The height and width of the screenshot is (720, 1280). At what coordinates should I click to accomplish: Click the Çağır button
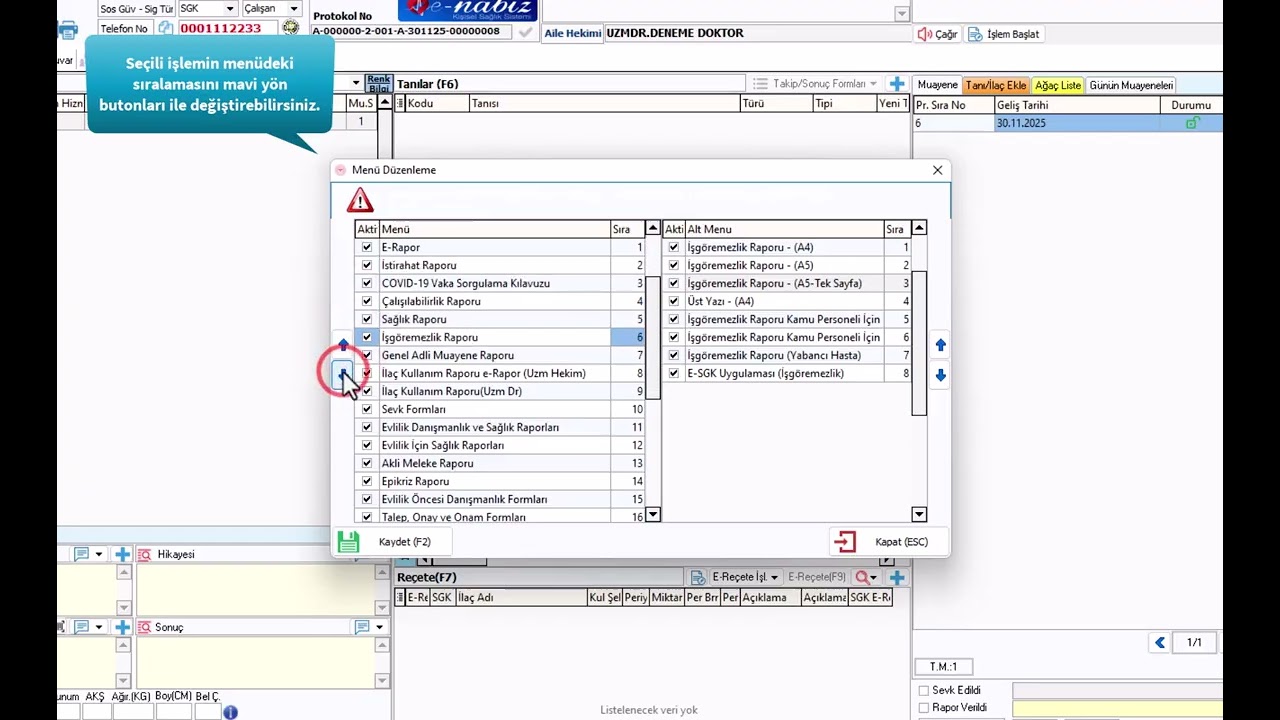click(x=937, y=34)
